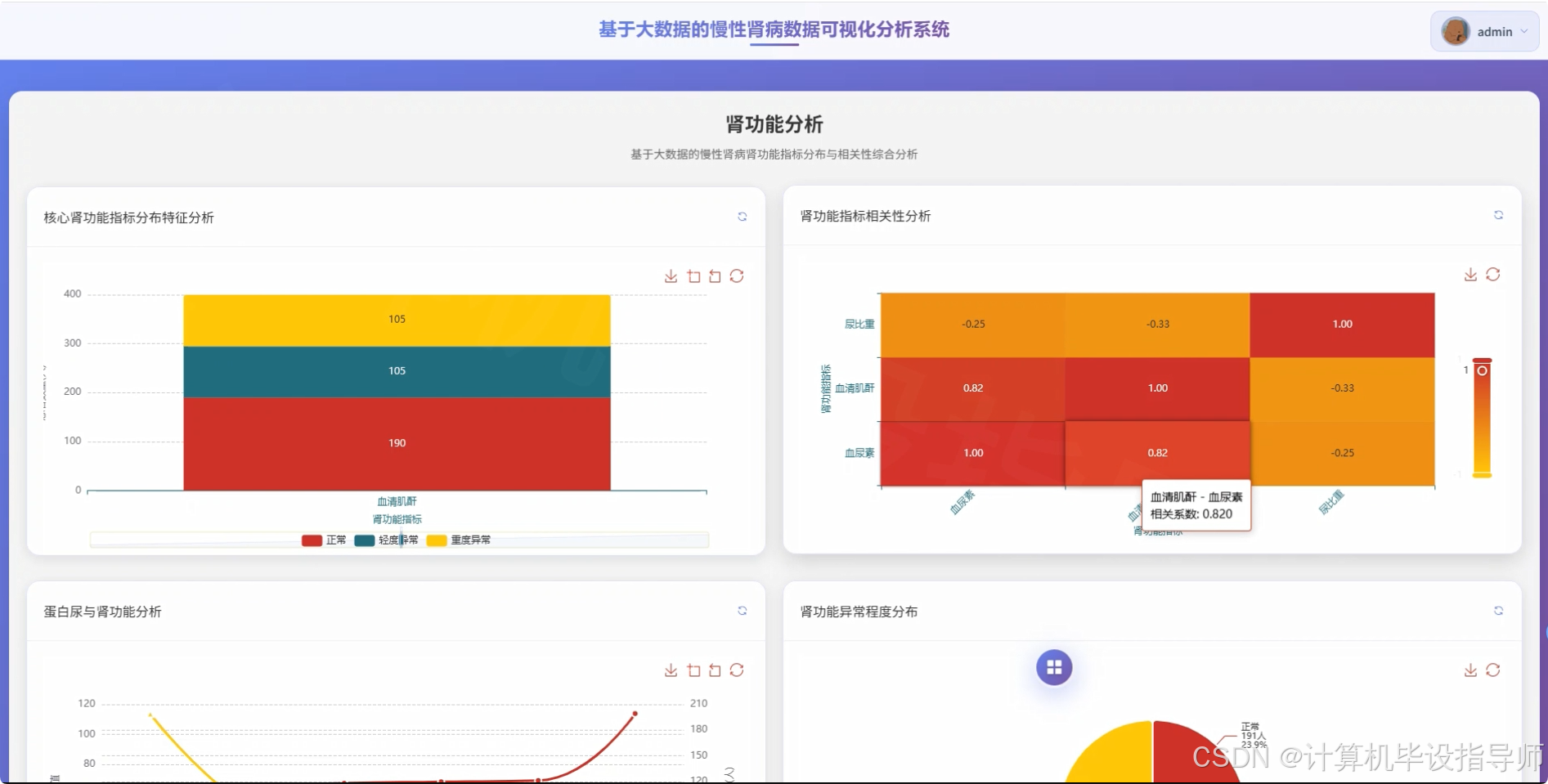Click the upper handle of heatmap visualMap

click(1483, 361)
